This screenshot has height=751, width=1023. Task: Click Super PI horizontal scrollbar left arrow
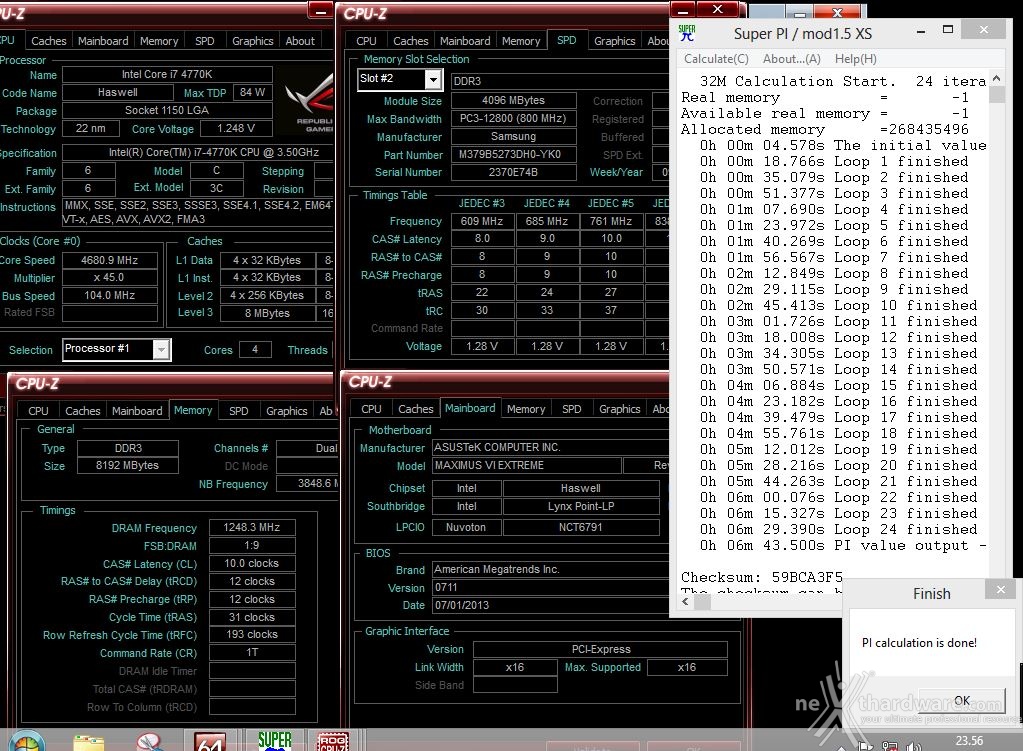tap(685, 602)
